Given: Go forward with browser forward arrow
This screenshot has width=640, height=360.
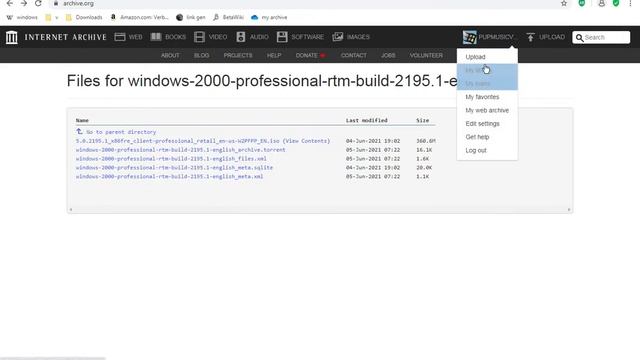Looking at the screenshot, I should pos(24,3).
